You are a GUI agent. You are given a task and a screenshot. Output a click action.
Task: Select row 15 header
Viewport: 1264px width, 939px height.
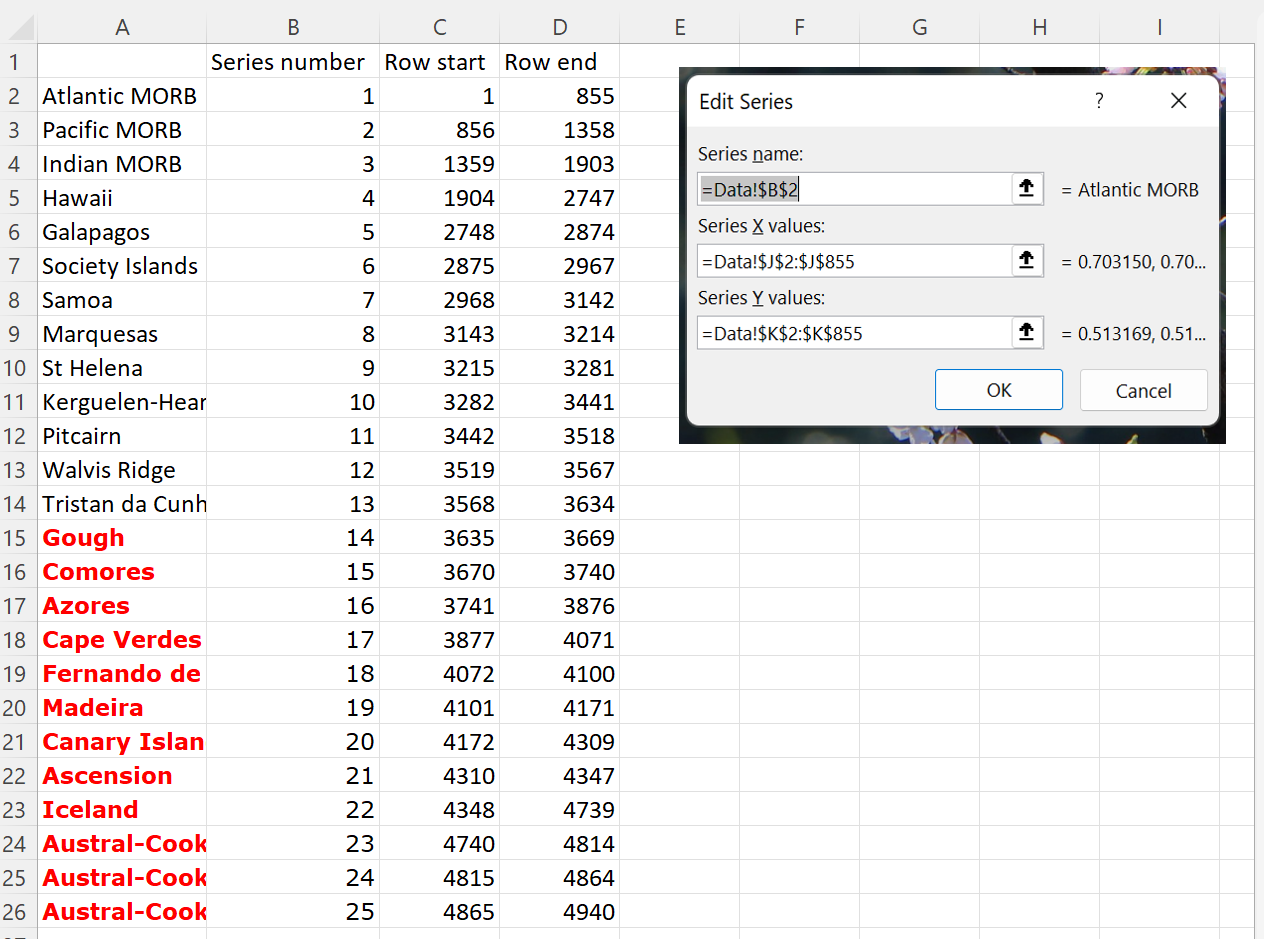(18, 538)
